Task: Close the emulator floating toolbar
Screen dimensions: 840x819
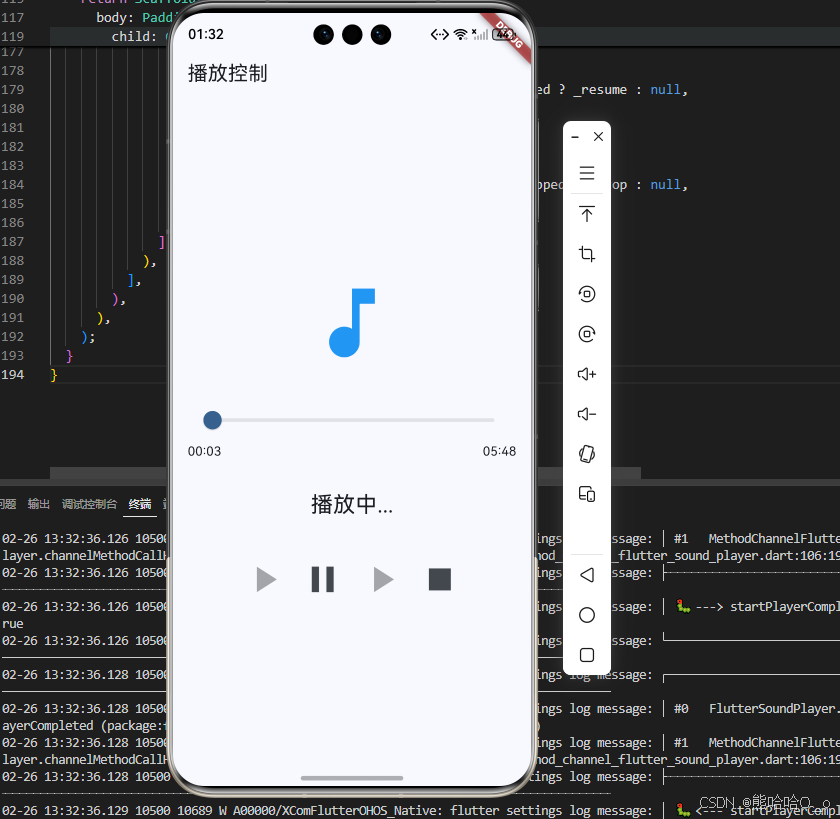Action: tap(598, 137)
